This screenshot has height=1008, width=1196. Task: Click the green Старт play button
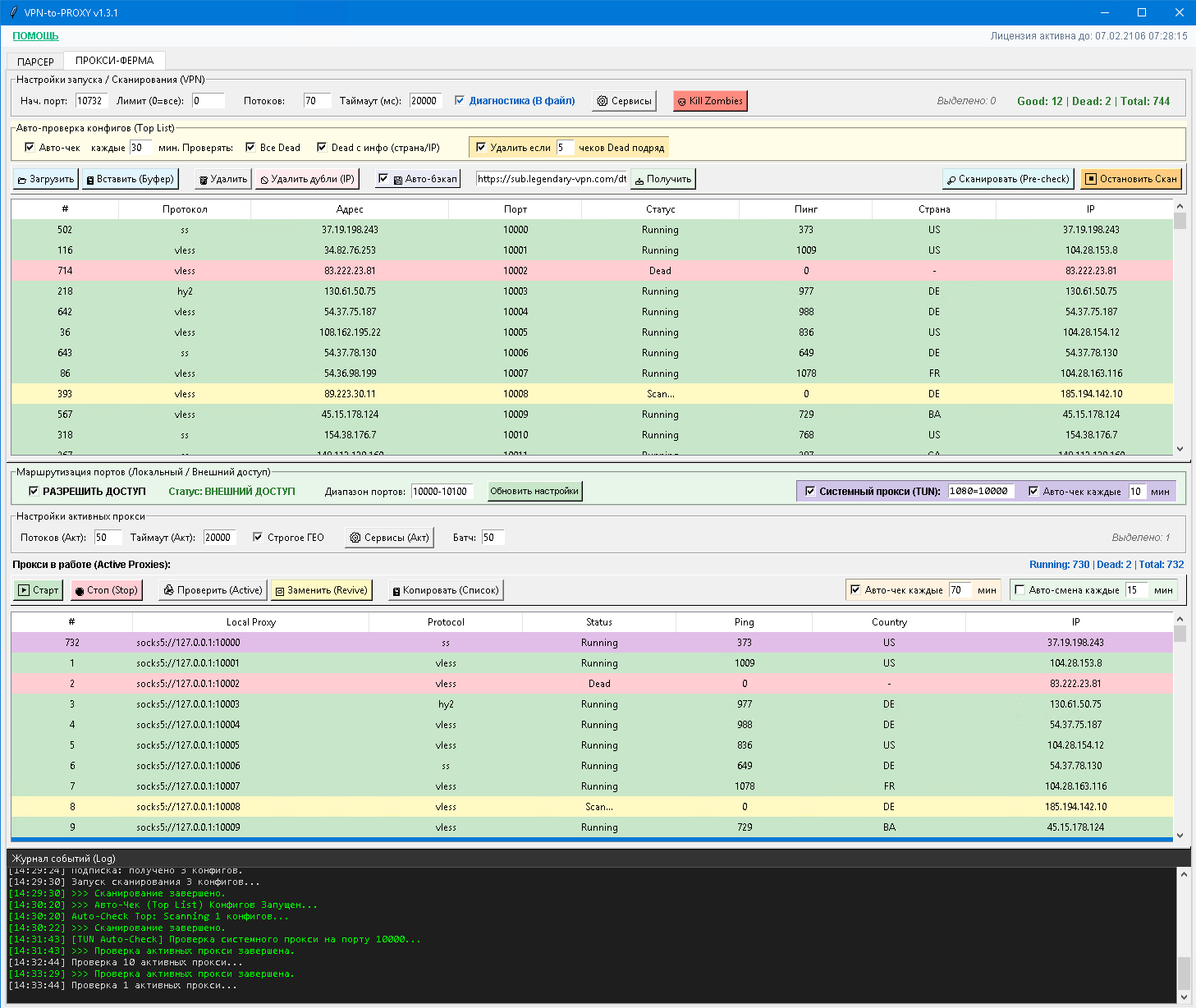click(39, 590)
